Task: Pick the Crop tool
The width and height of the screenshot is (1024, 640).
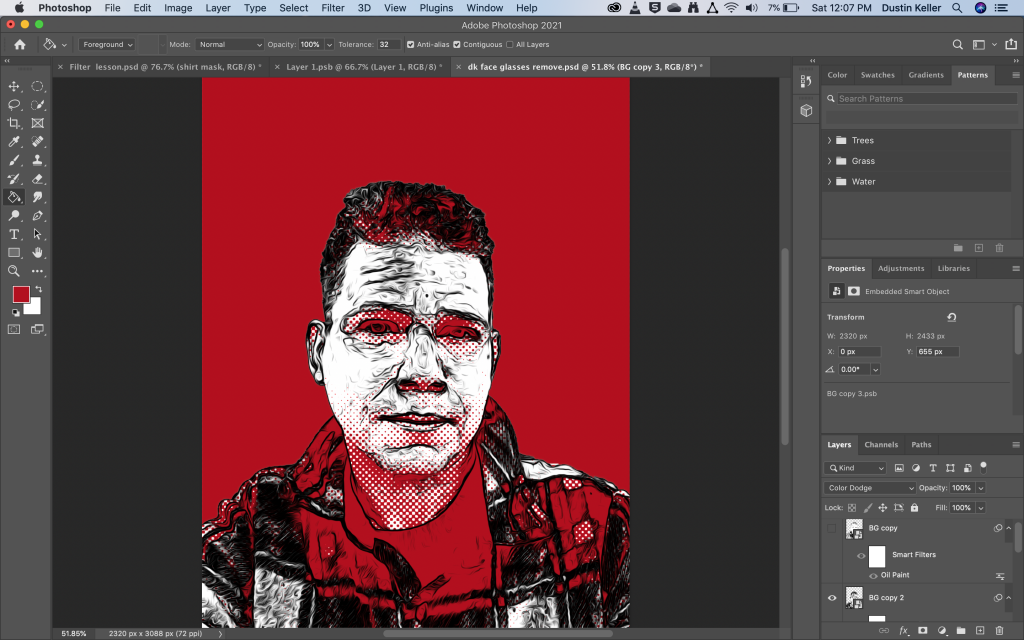Action: tap(15, 123)
